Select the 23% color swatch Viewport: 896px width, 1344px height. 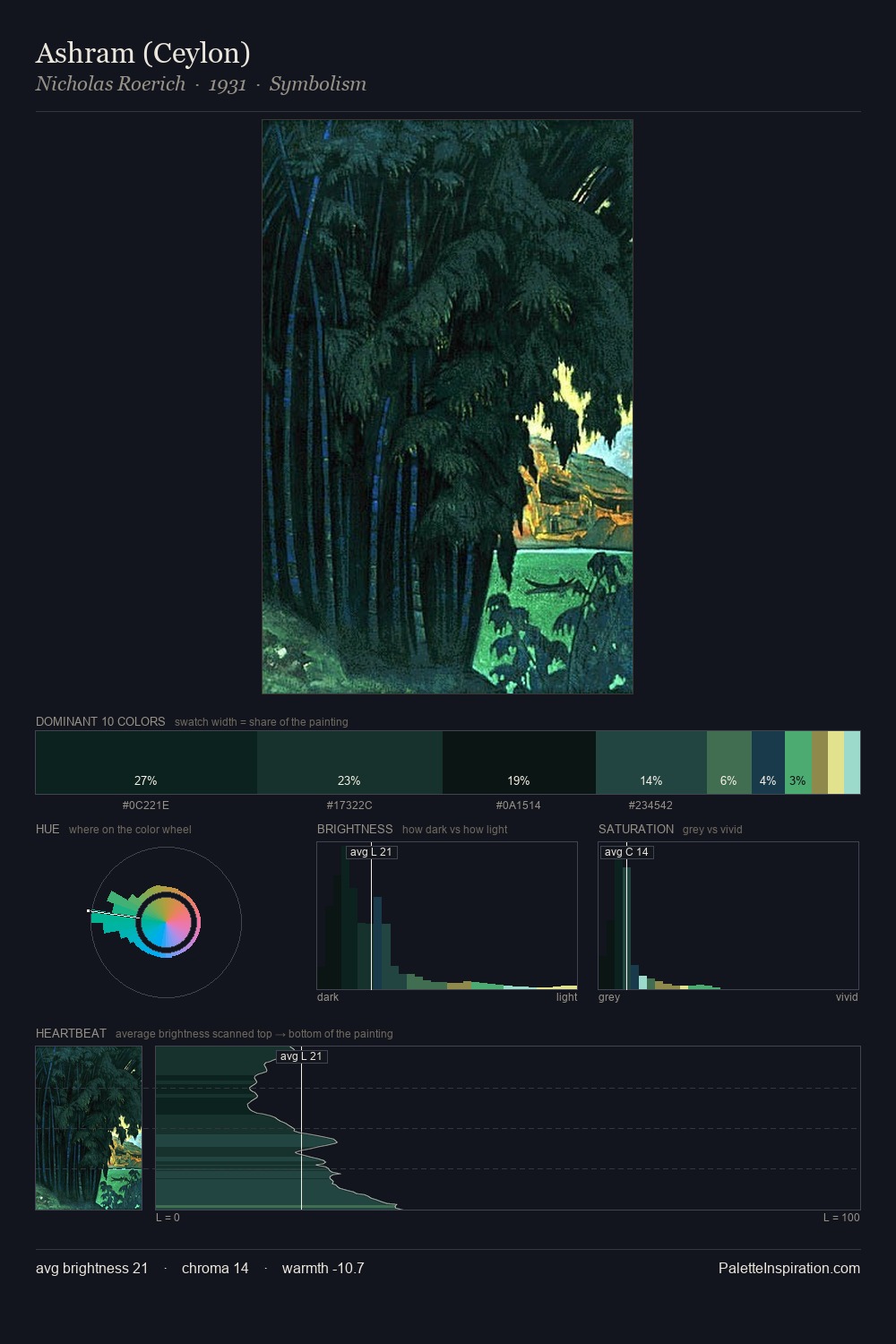coord(349,762)
